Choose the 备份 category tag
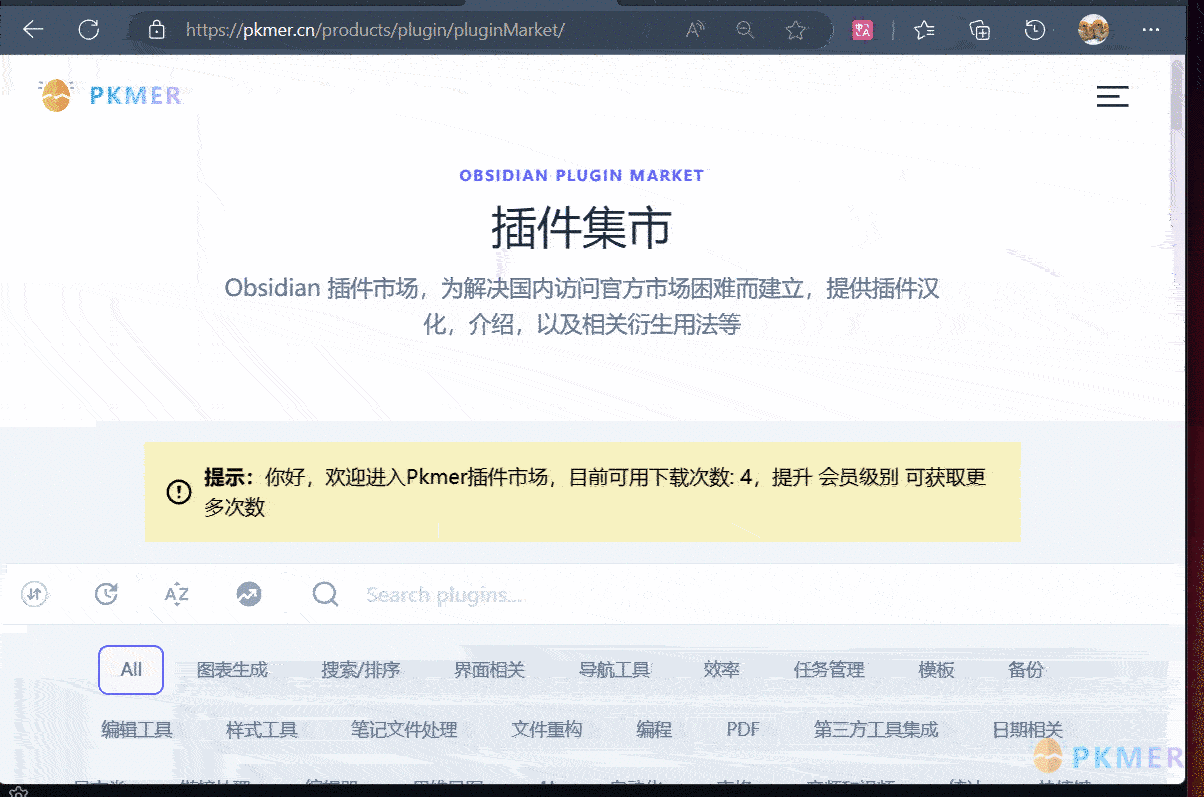Viewport: 1204px width, 797px height. 1025,670
